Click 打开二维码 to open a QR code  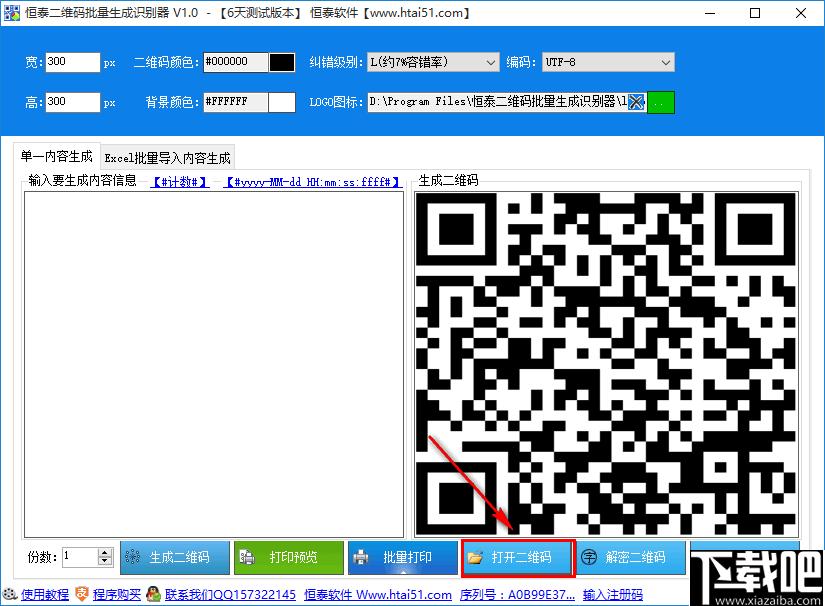click(518, 558)
